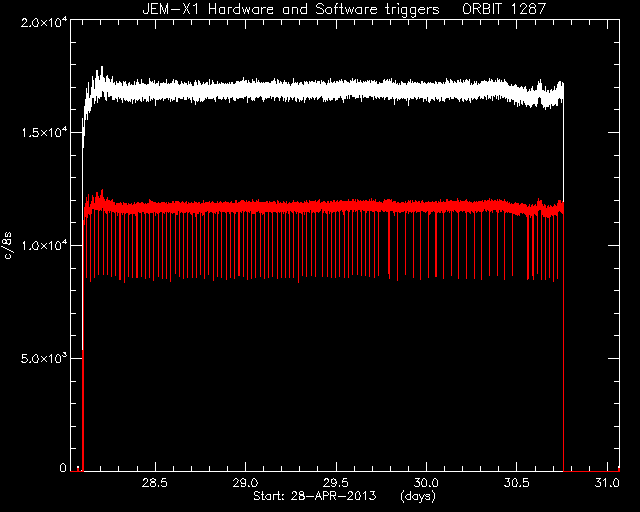Click the 0 label at y-axis origin

pyautogui.click(x=63, y=468)
